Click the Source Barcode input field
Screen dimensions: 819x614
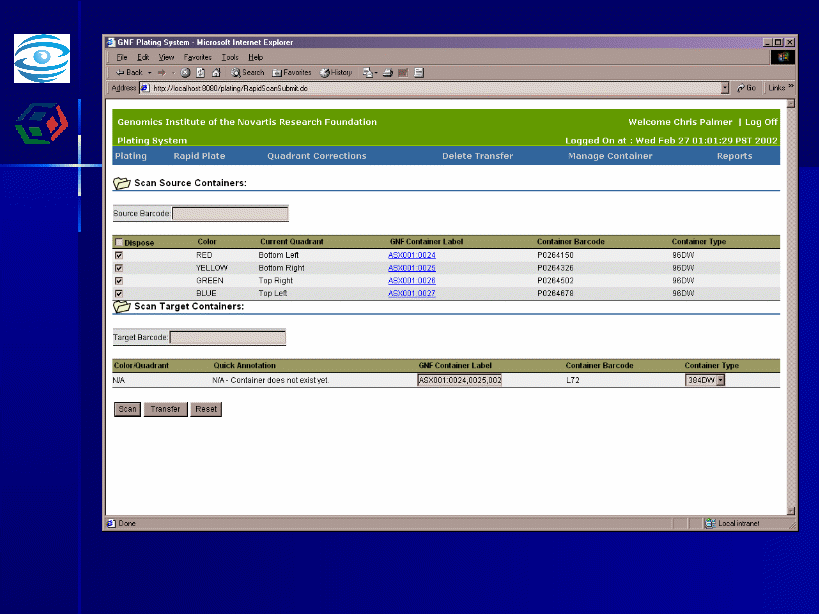(230, 214)
